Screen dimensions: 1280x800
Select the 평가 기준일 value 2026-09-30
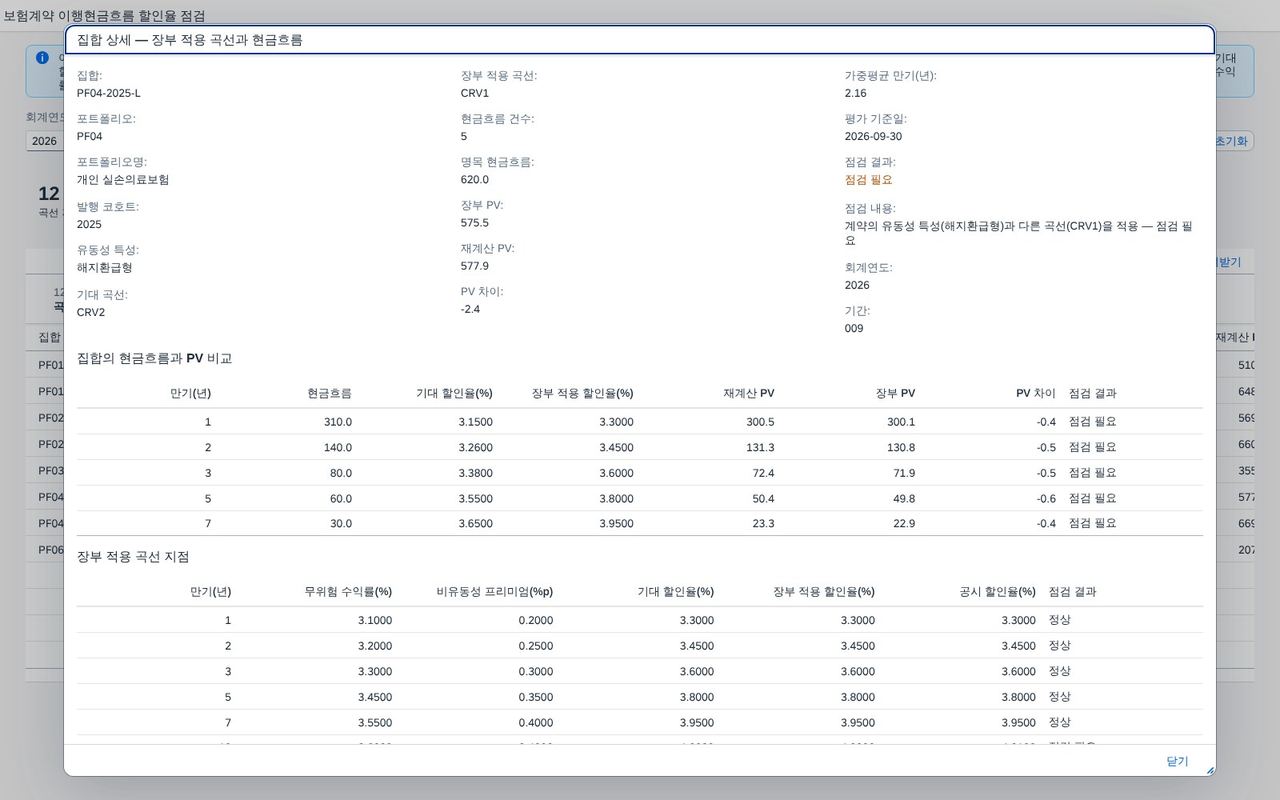point(873,136)
